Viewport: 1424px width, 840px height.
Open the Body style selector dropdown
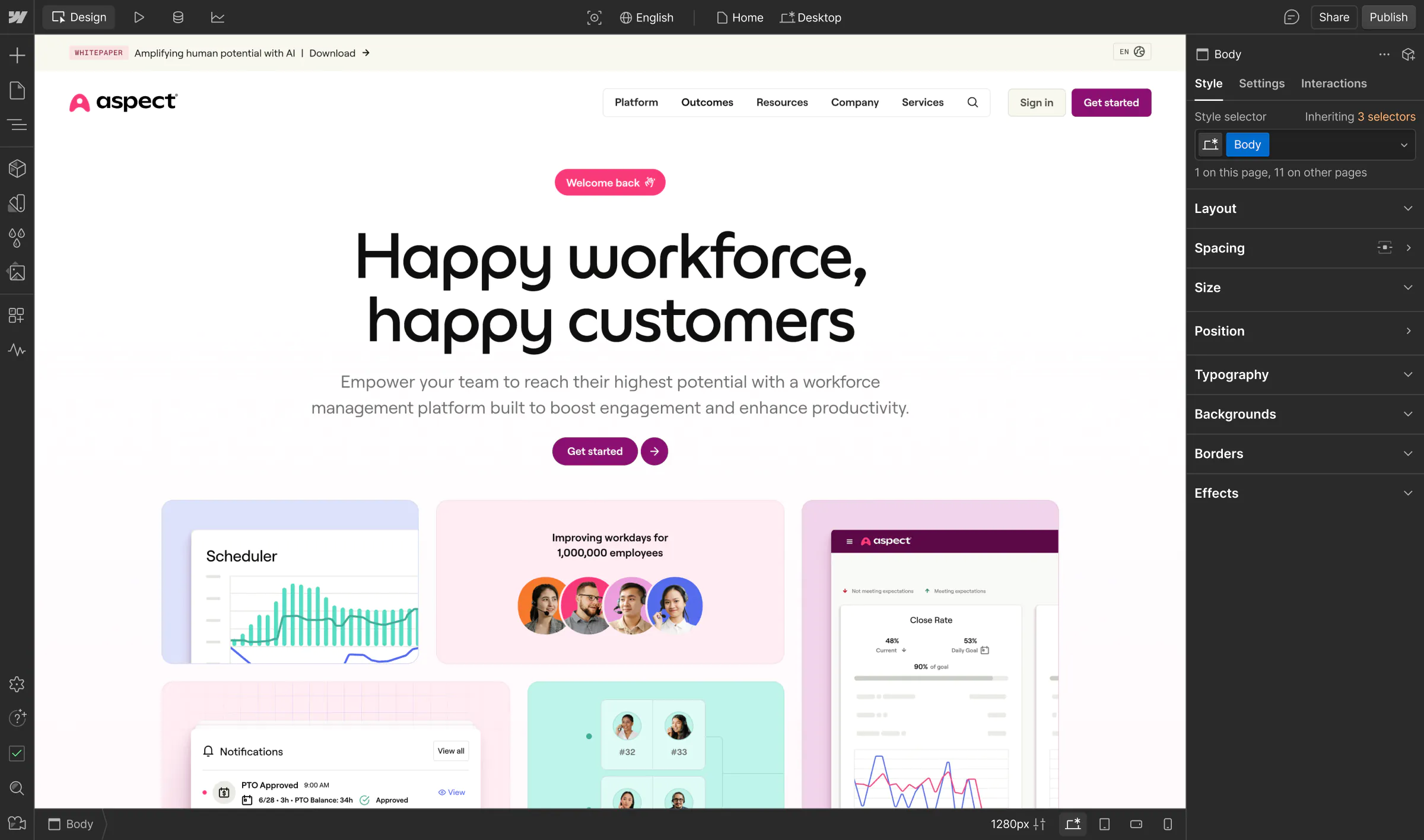pyautogui.click(x=1404, y=145)
